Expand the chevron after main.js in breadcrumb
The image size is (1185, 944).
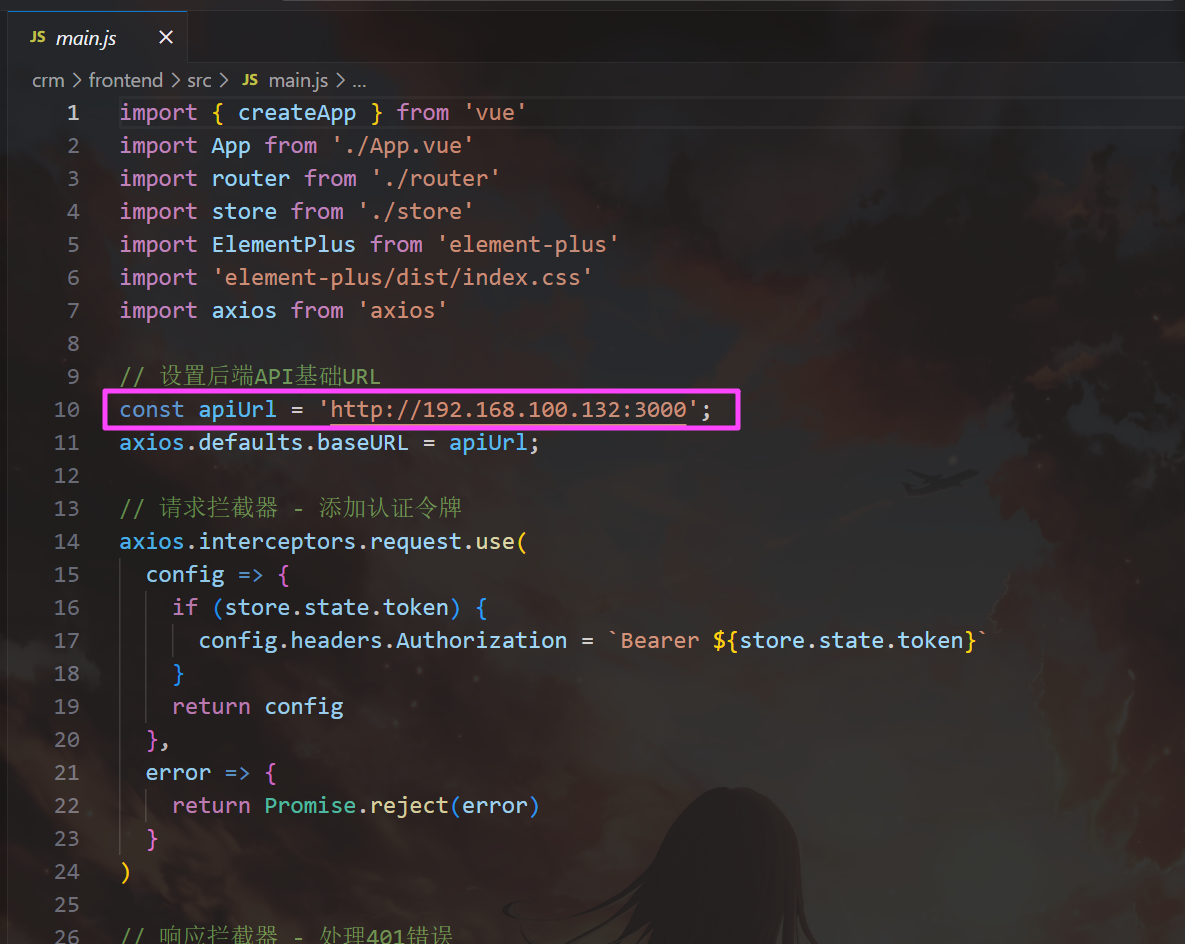340,80
